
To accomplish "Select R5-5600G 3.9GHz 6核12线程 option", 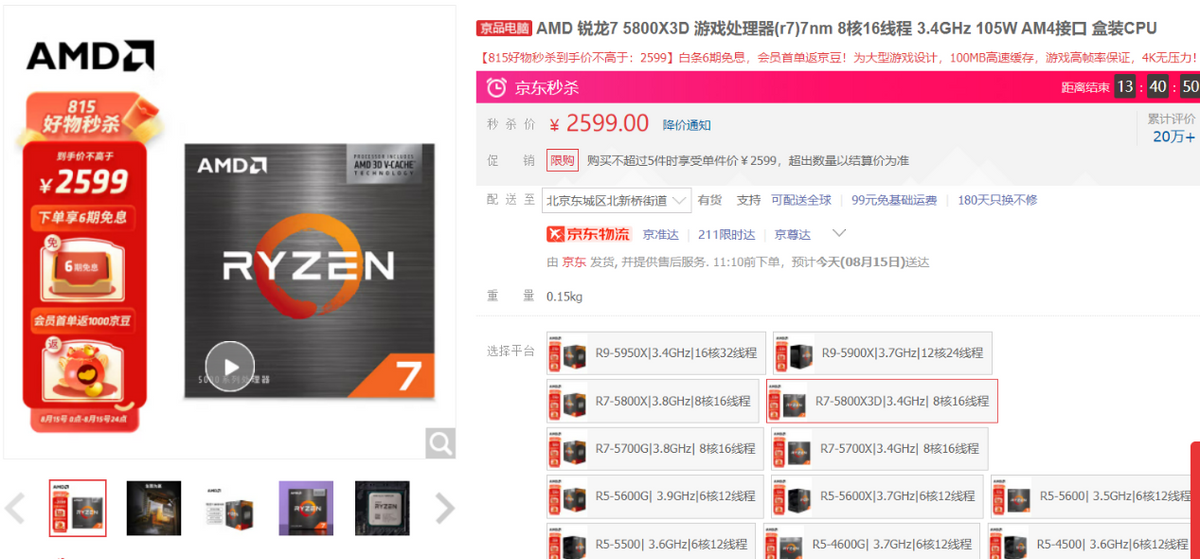I will click(x=655, y=497).
